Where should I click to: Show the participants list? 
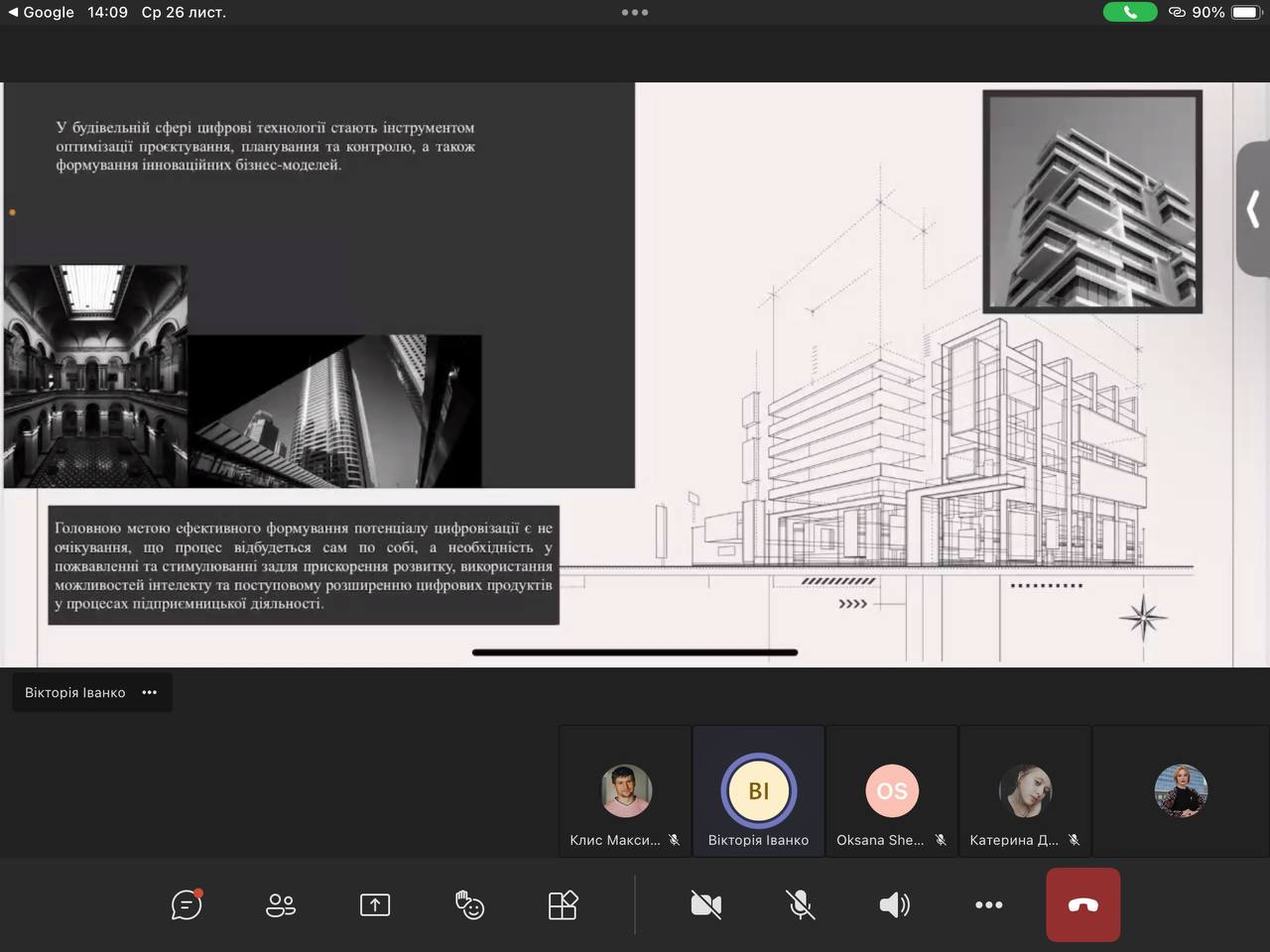[x=281, y=904]
